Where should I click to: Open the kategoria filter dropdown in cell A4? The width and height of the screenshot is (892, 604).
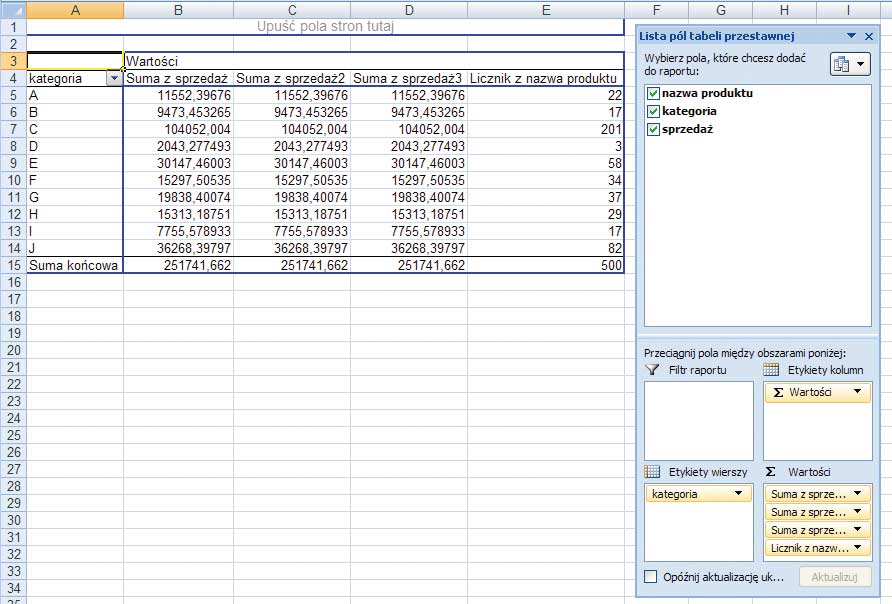tap(113, 78)
